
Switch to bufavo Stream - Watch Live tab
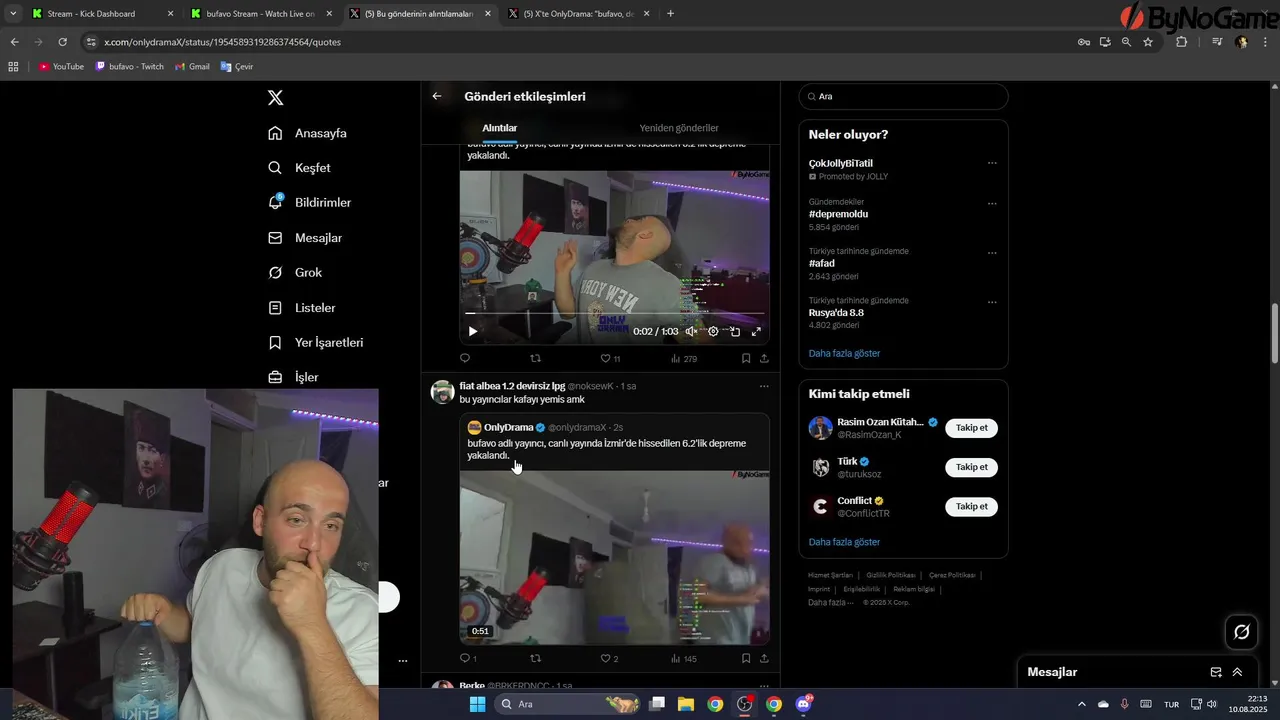[x=260, y=14]
